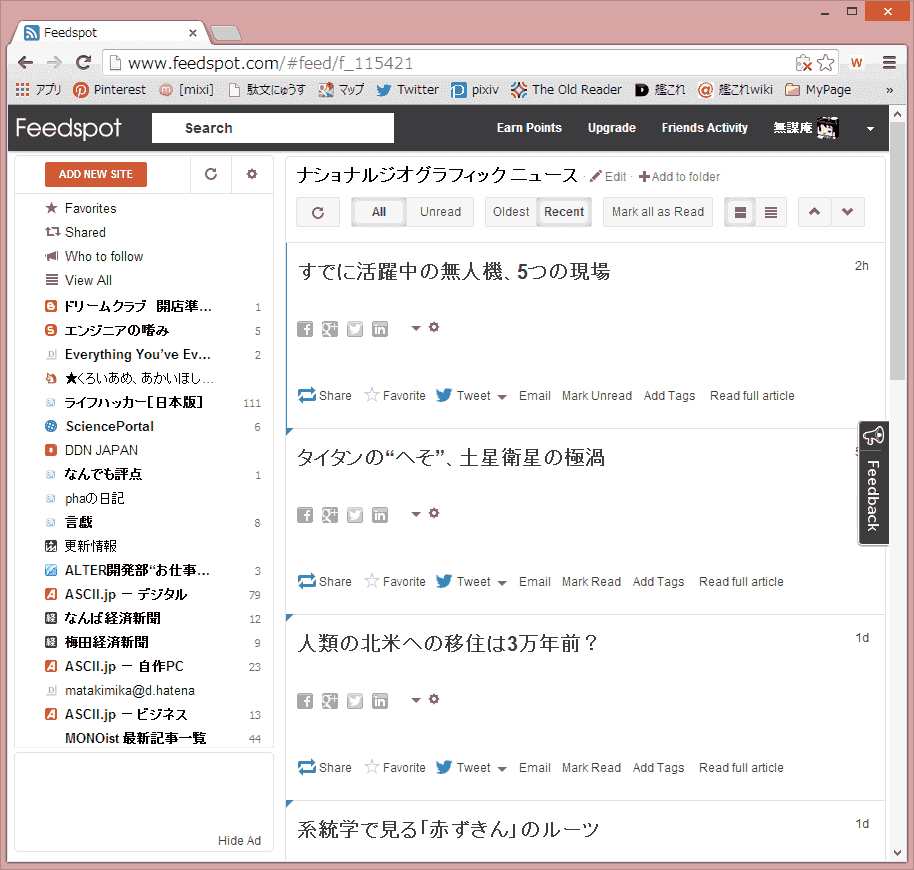Open Friends Activity
The height and width of the screenshot is (870, 914).
point(704,128)
